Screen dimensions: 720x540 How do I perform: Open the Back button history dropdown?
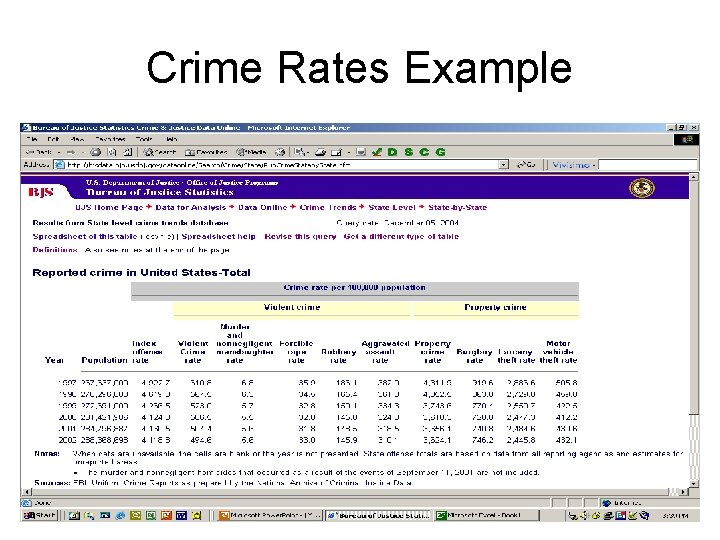59,152
